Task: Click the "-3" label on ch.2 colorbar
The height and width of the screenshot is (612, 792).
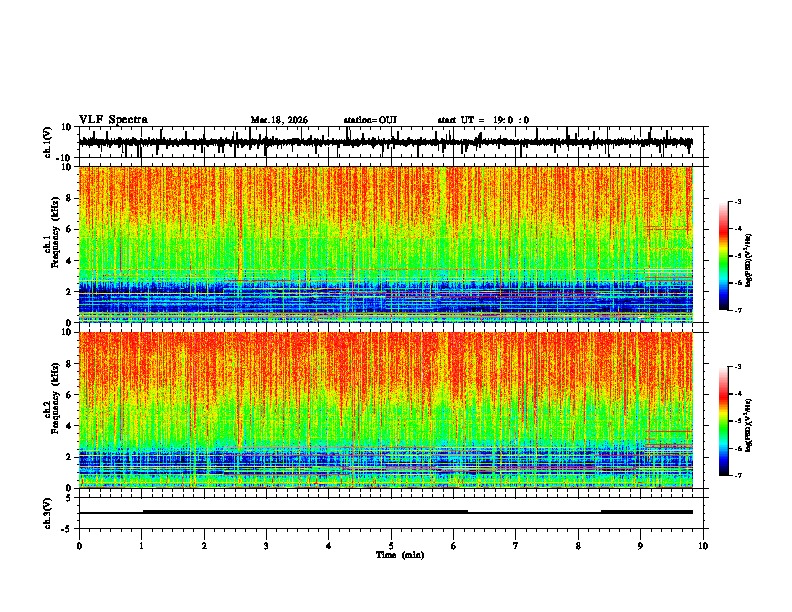Action: click(x=738, y=367)
